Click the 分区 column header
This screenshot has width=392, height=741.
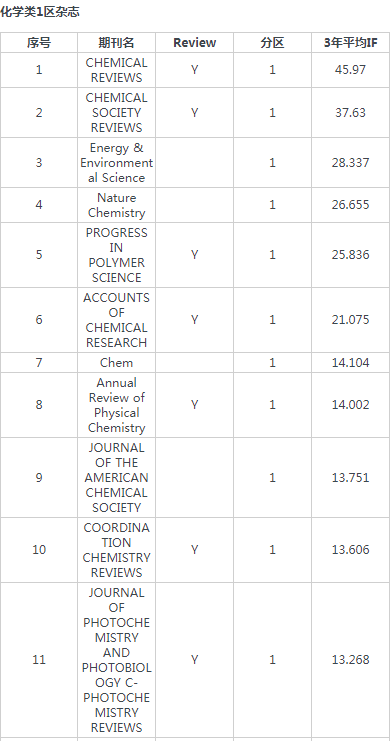click(272, 43)
